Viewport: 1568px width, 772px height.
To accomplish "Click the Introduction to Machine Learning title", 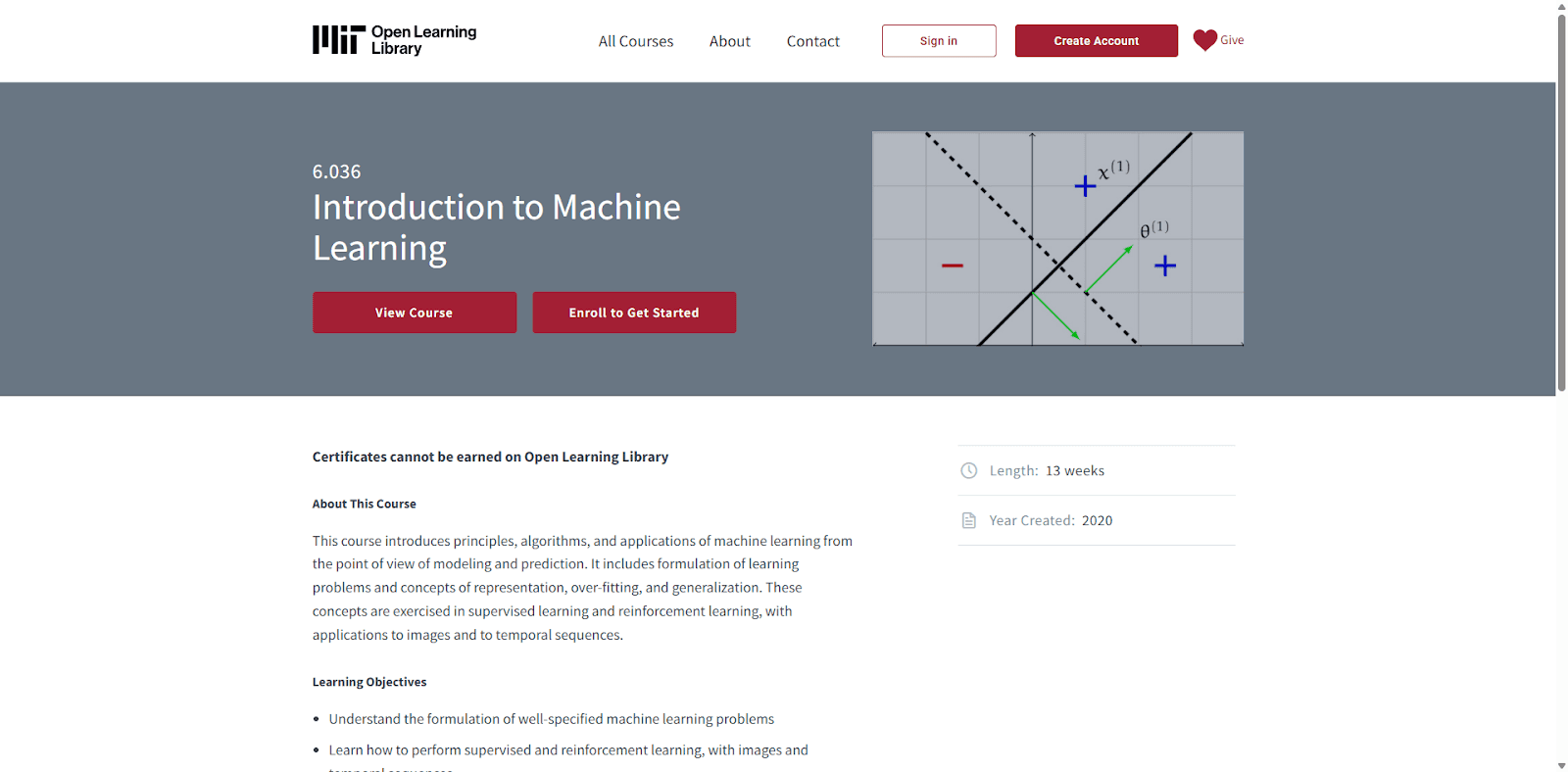I will point(497,227).
